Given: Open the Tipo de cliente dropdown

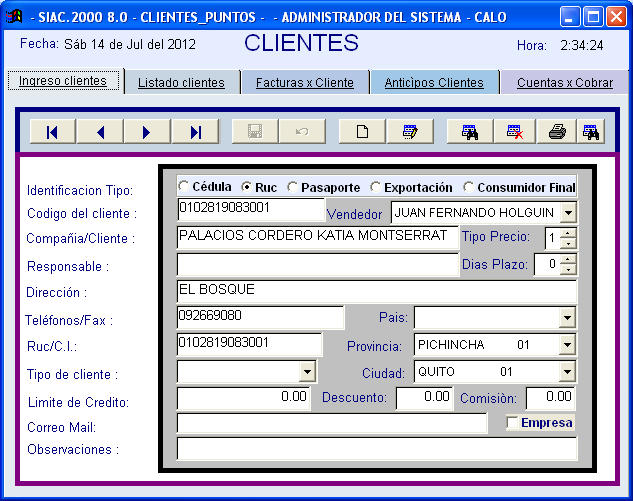Looking at the screenshot, I should tap(307, 372).
